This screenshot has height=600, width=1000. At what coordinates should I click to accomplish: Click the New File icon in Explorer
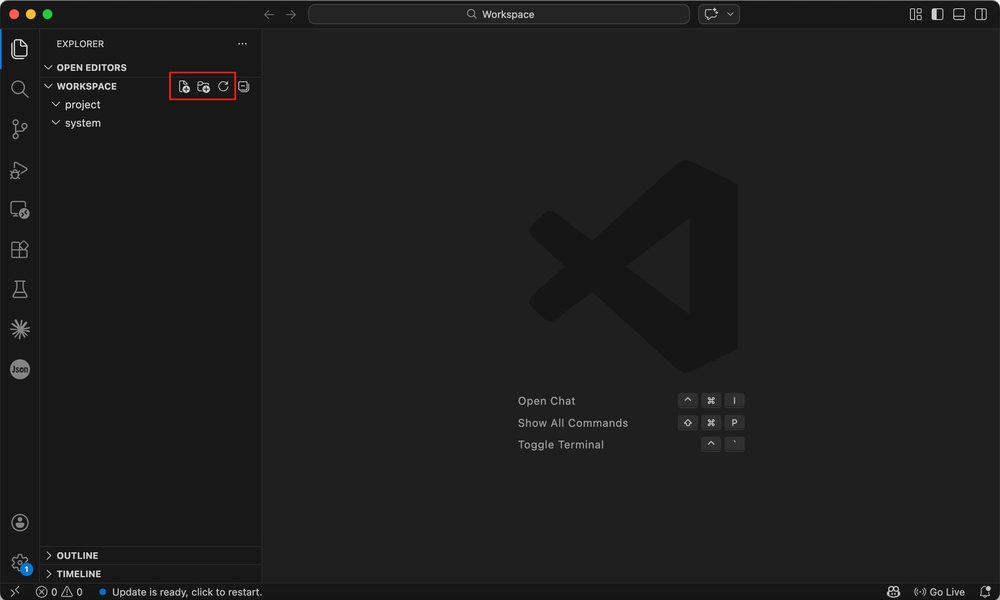click(x=184, y=87)
